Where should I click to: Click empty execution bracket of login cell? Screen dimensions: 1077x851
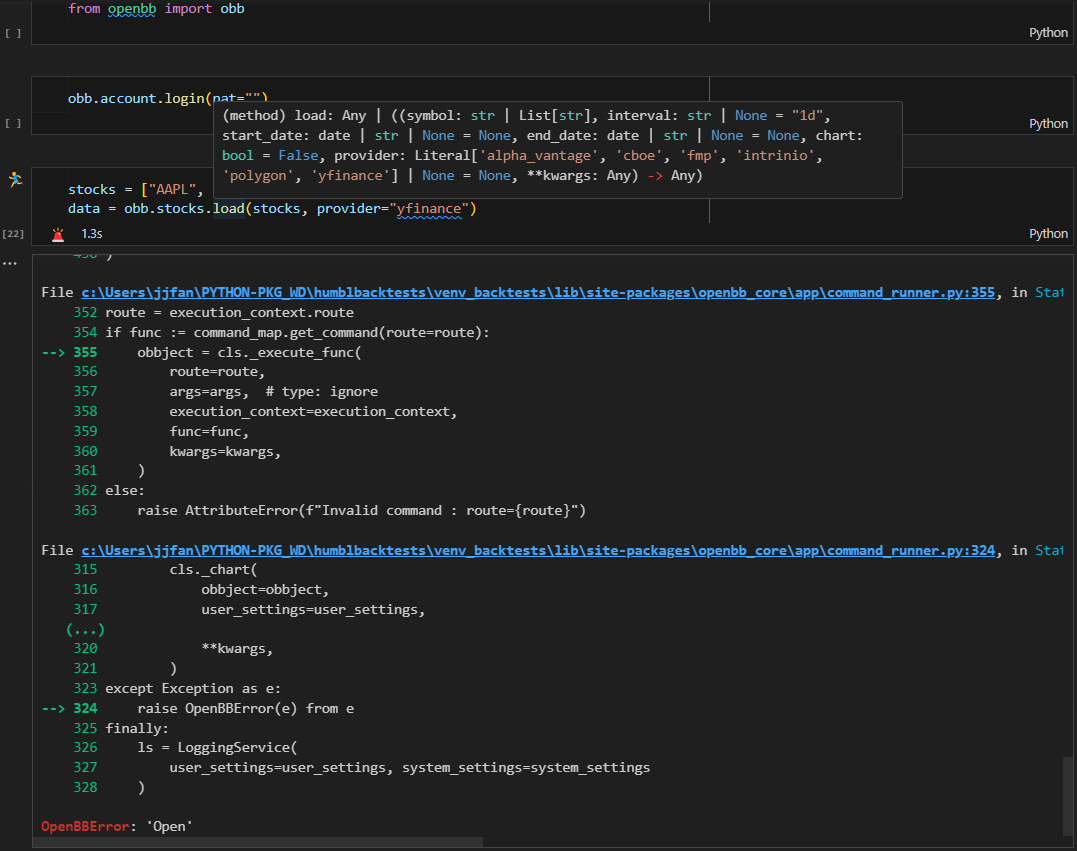(13, 124)
